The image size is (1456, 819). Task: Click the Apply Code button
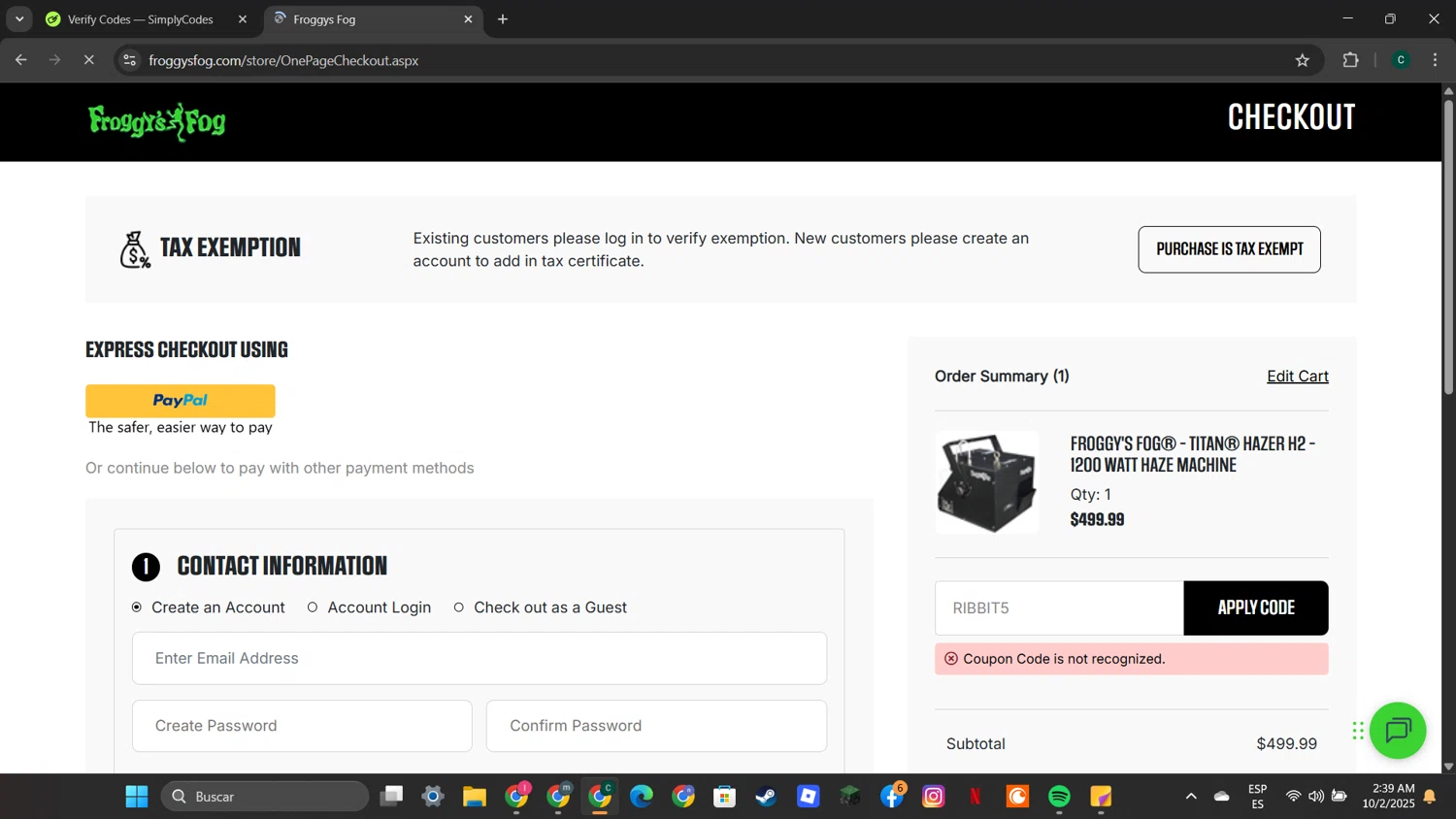(x=1255, y=608)
